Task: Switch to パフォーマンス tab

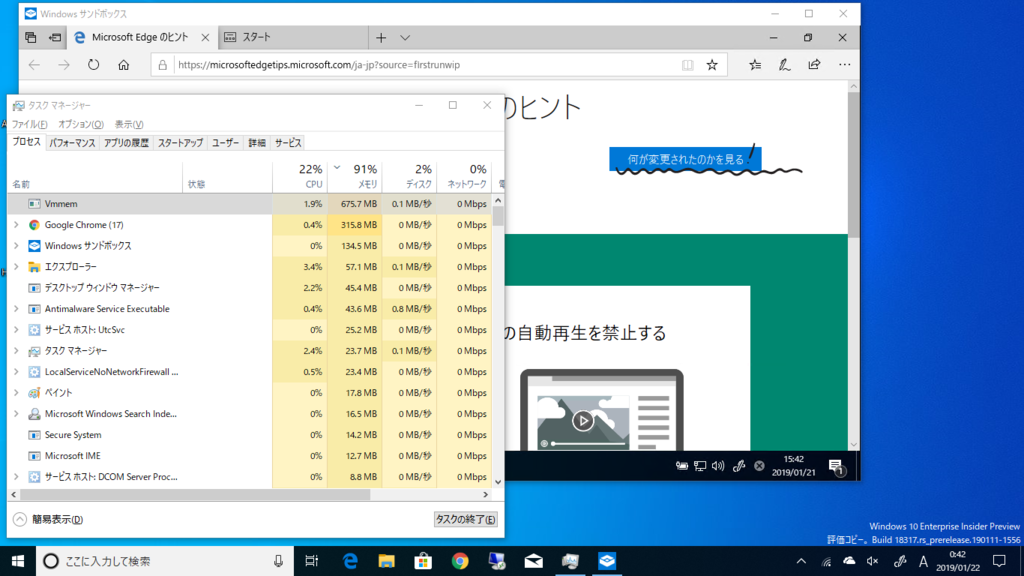Action: [x=72, y=142]
